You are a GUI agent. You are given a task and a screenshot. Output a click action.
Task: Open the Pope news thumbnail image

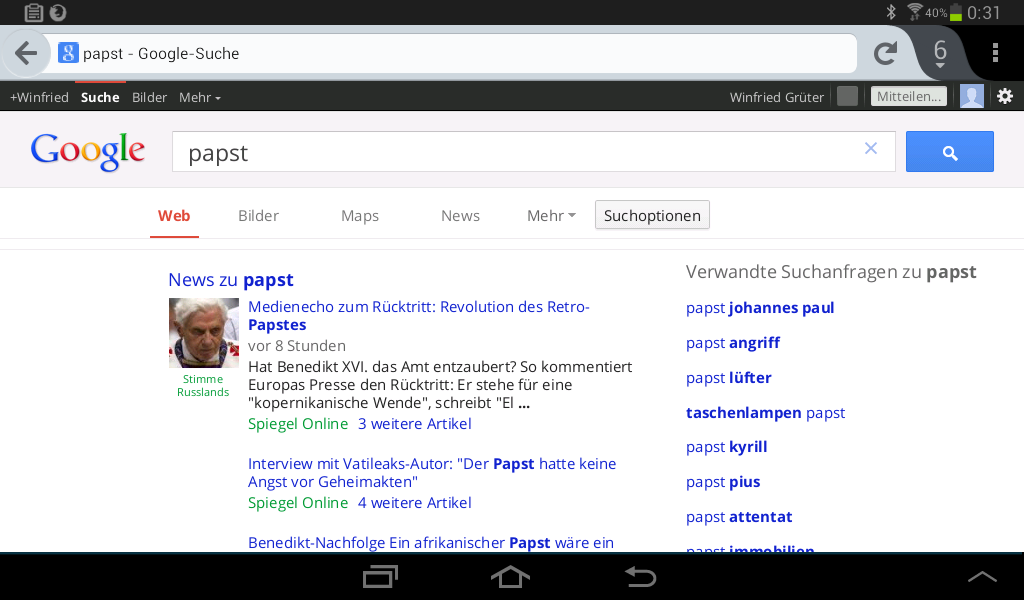[x=203, y=333]
